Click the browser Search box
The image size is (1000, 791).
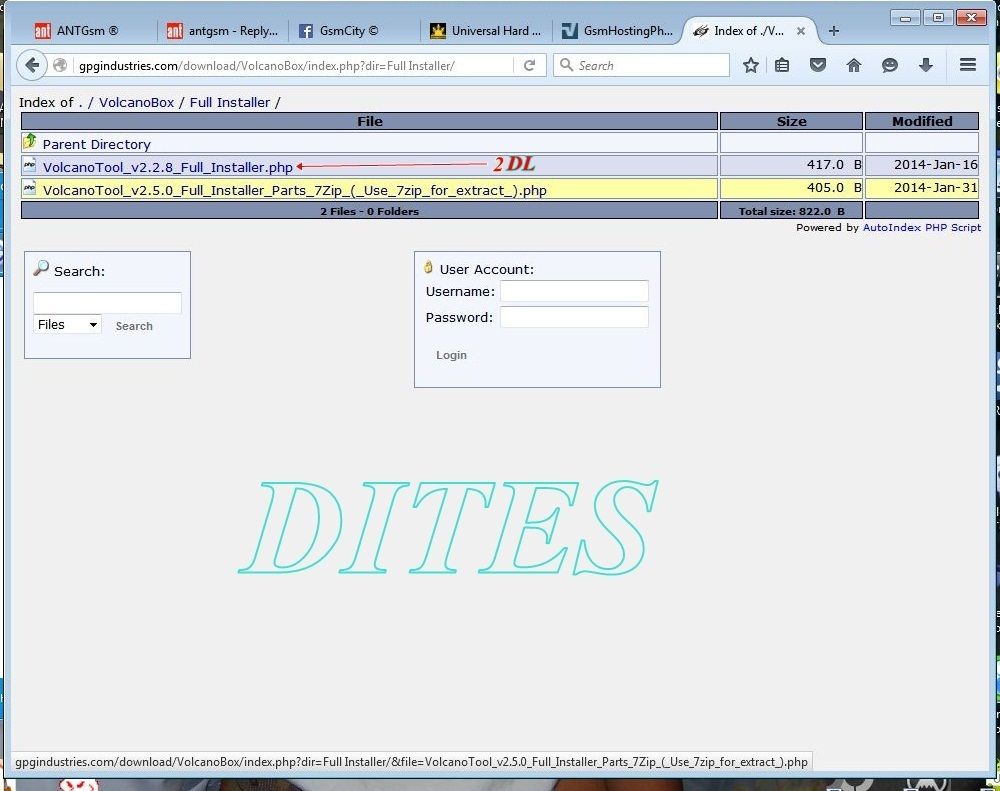point(641,65)
